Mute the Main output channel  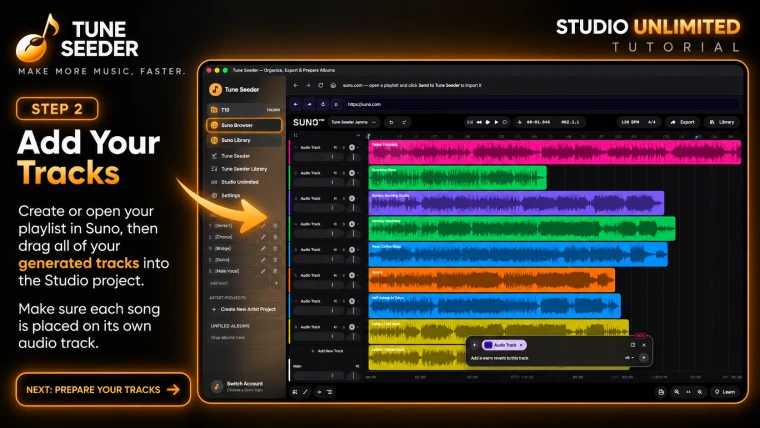pyautogui.click(x=357, y=366)
